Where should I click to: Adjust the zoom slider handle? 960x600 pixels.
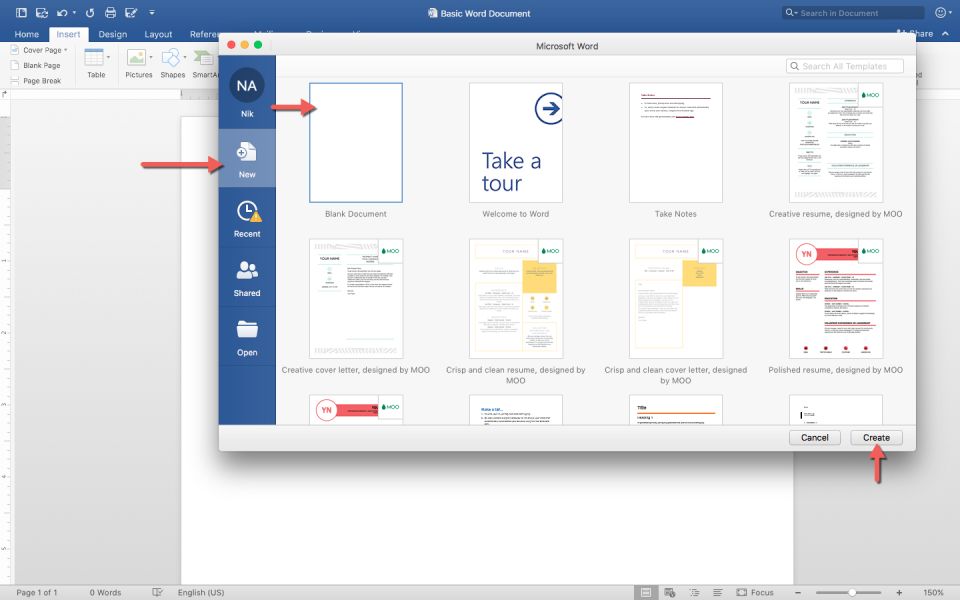coord(850,592)
